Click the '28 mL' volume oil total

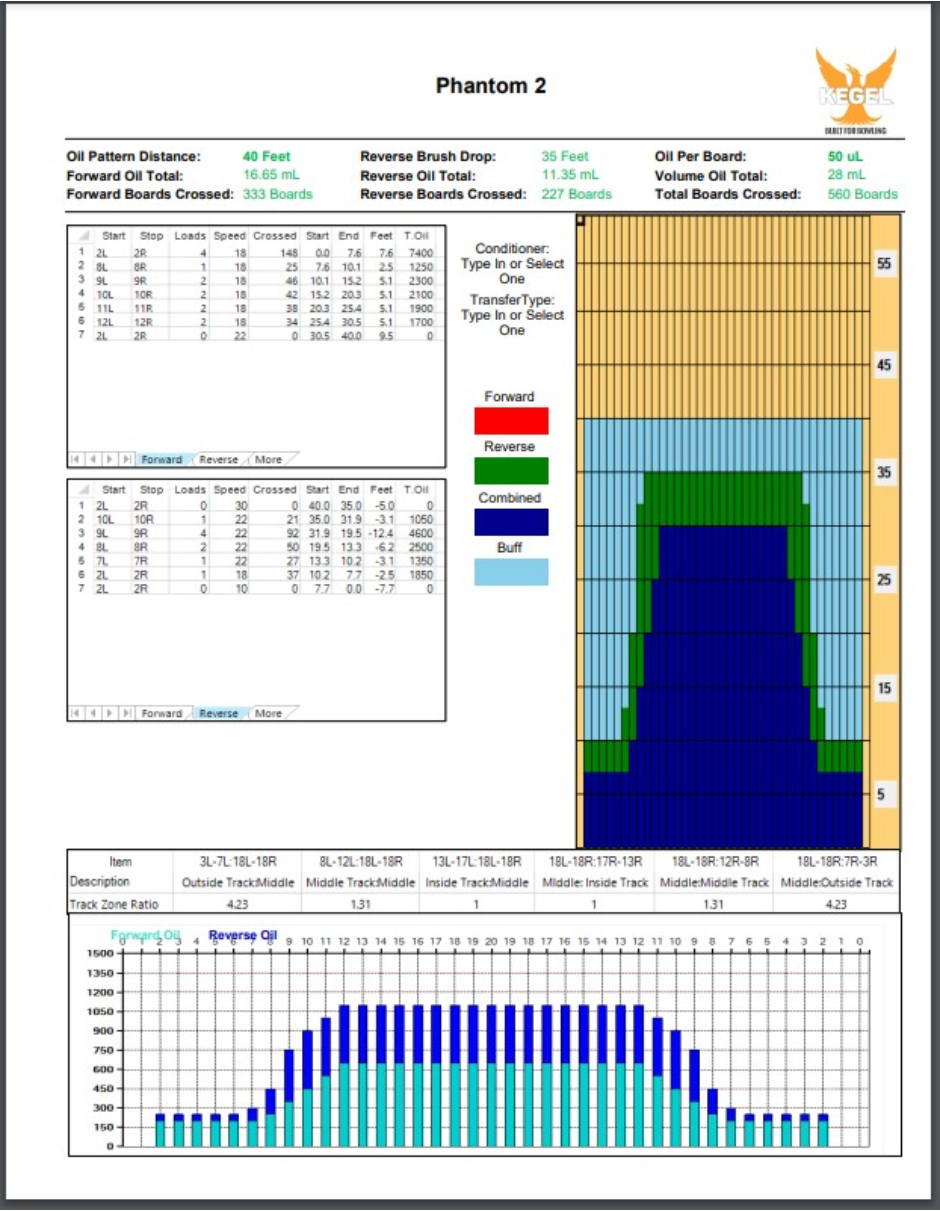pos(846,175)
